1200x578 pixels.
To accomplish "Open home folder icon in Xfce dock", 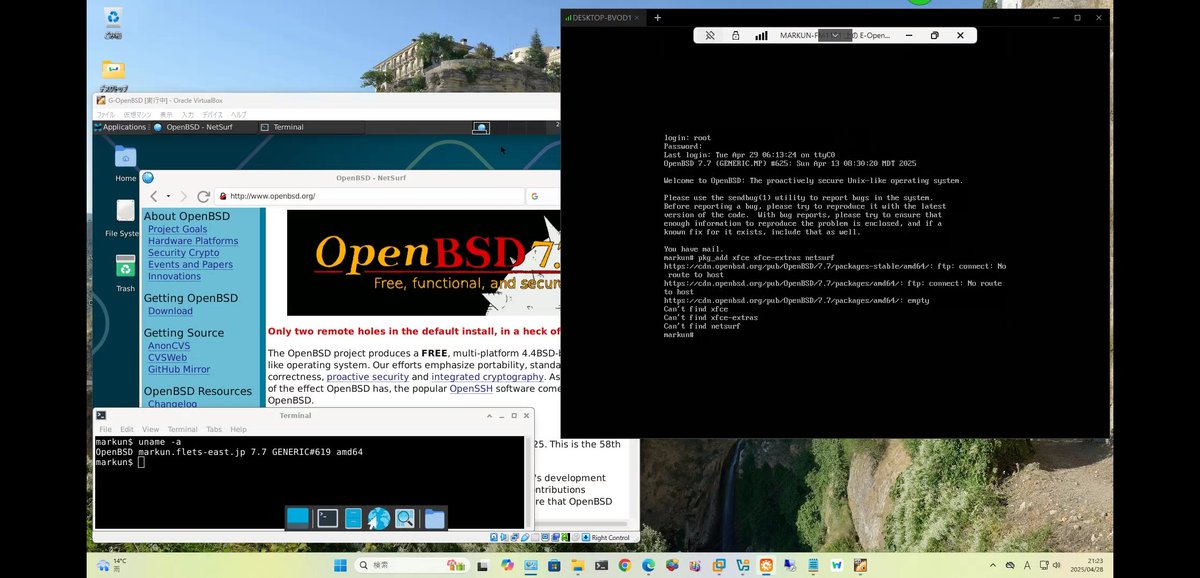I will [434, 518].
